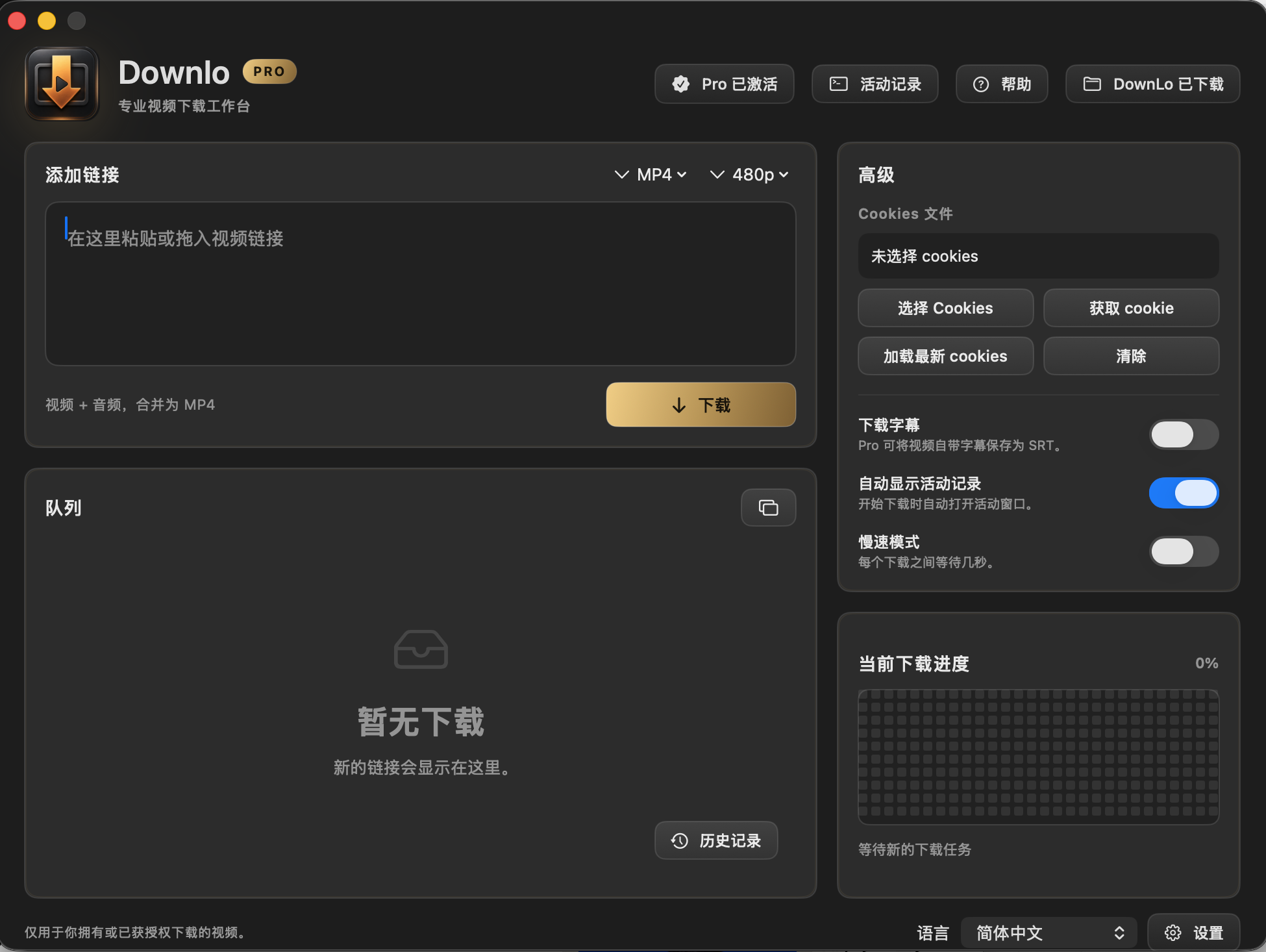
Task: Click the Cookies 文件 label
Action: click(906, 214)
